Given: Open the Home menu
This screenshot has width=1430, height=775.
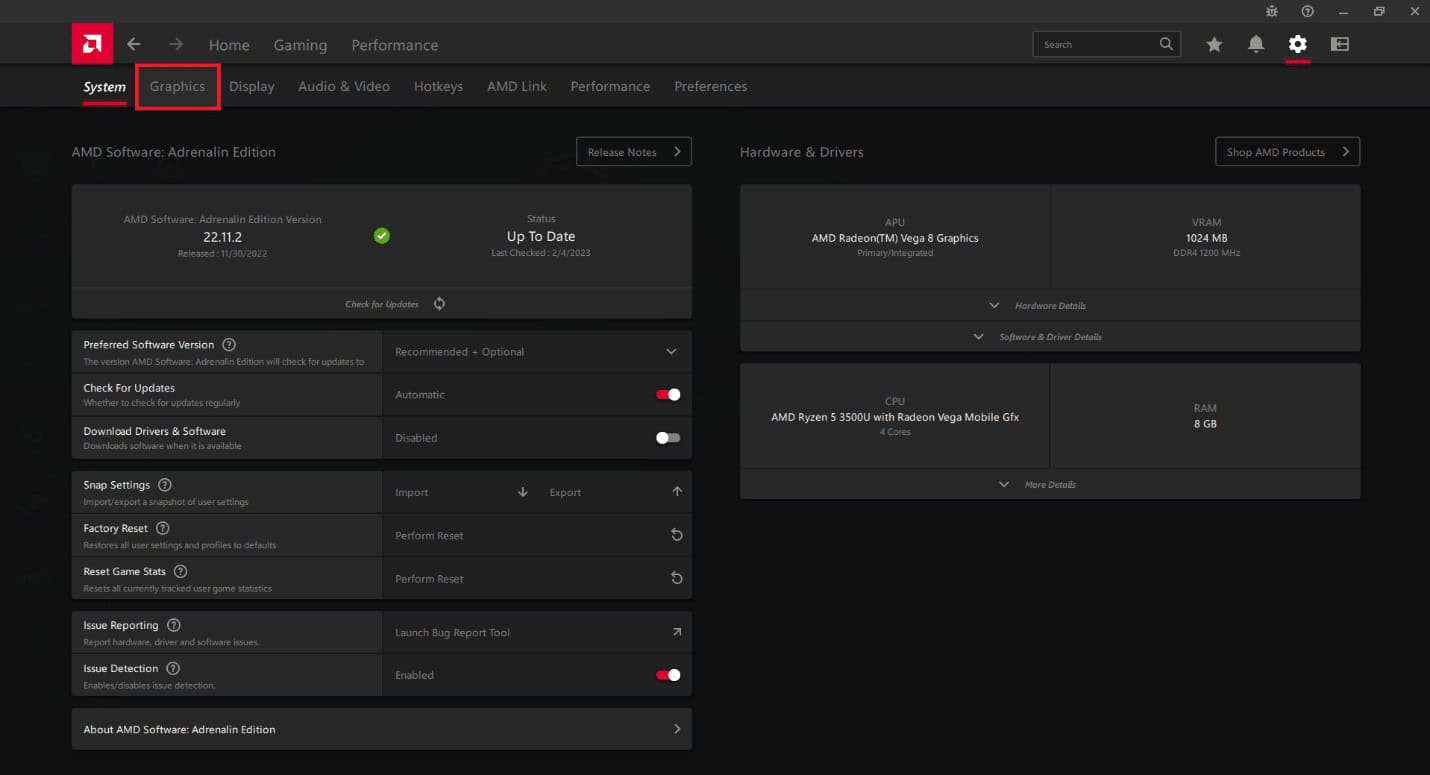Looking at the screenshot, I should coord(229,45).
